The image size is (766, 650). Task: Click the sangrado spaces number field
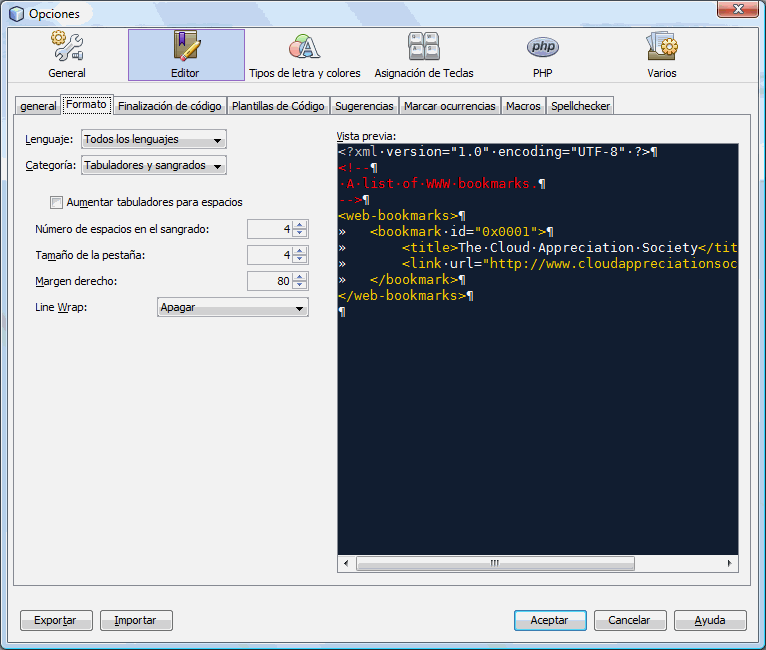tap(270, 229)
